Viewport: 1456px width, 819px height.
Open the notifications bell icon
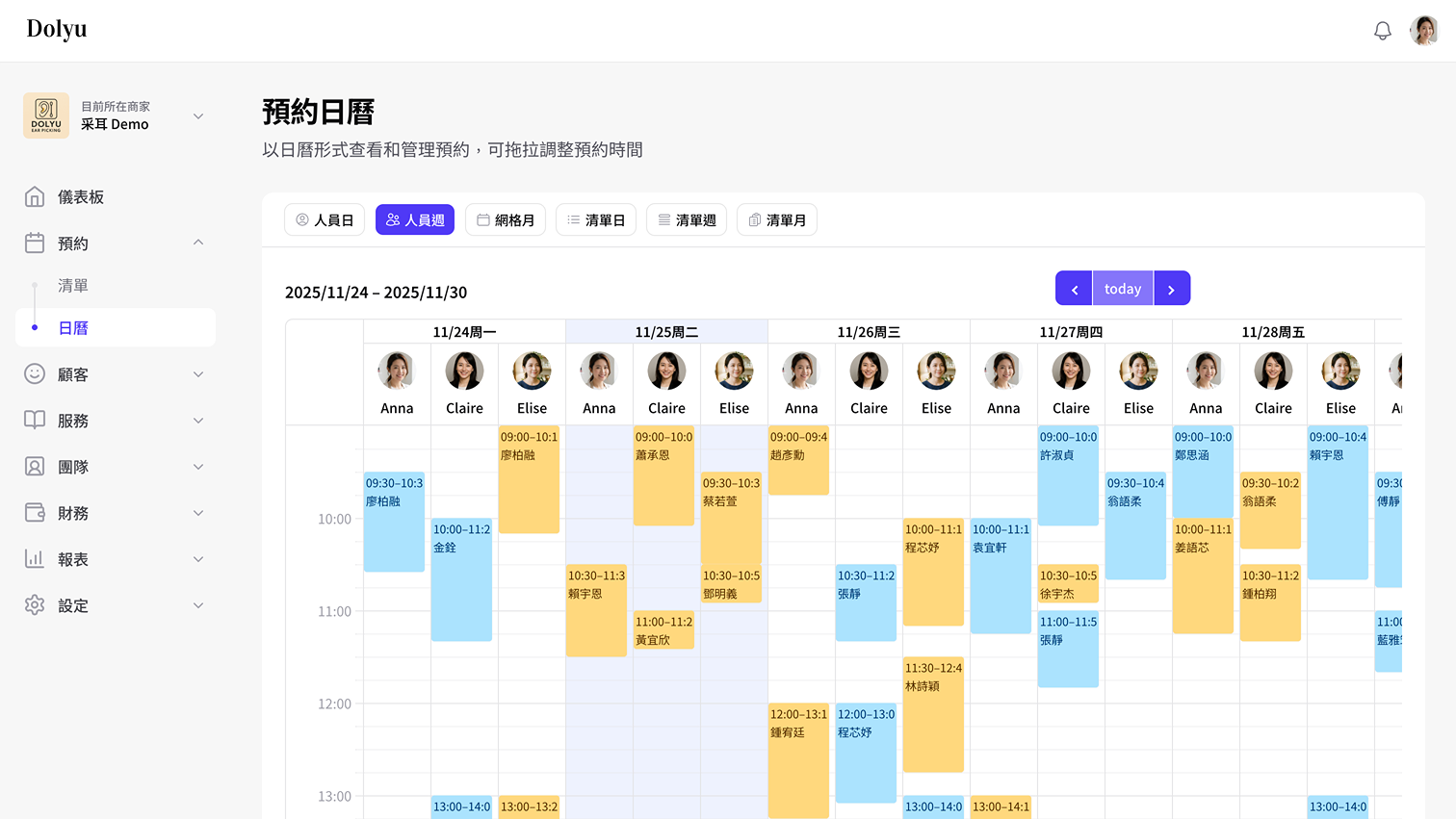pos(1382,31)
